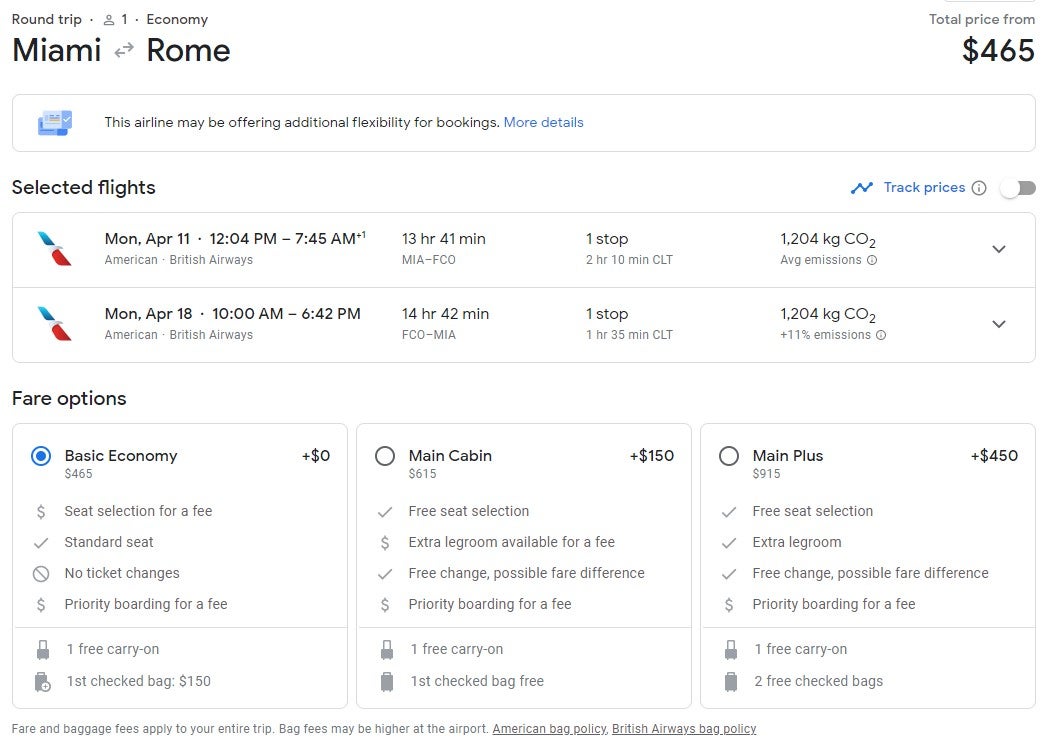Image resolution: width=1051 pixels, height=754 pixels.
Task: Enable the Track prices toggle
Action: point(1018,187)
